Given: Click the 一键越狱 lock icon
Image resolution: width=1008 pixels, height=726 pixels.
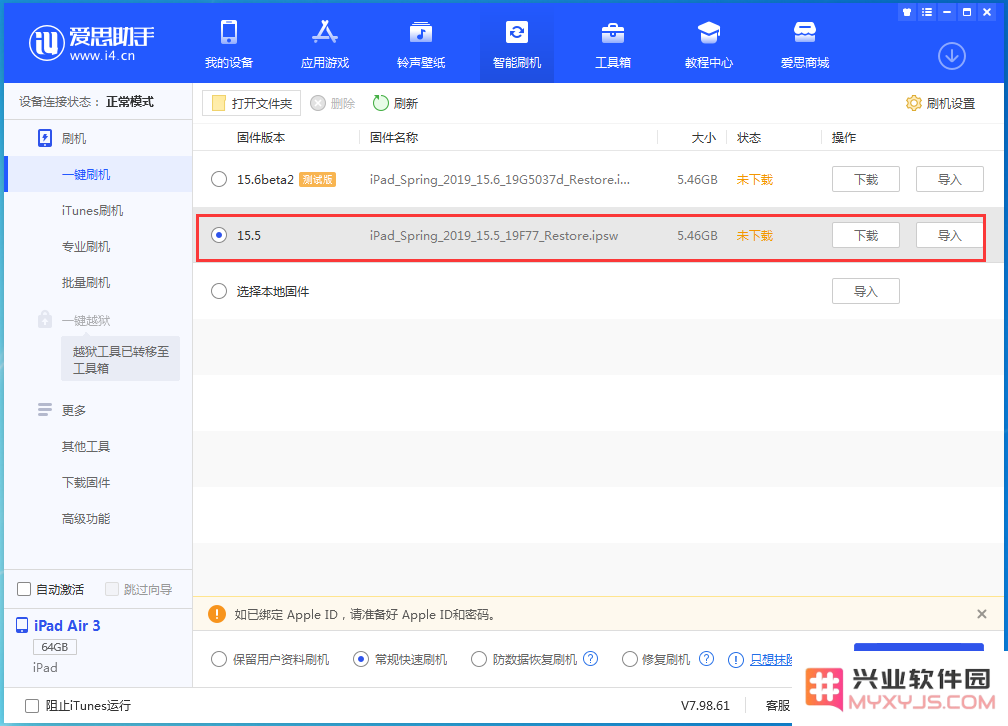Looking at the screenshot, I should click(44, 320).
